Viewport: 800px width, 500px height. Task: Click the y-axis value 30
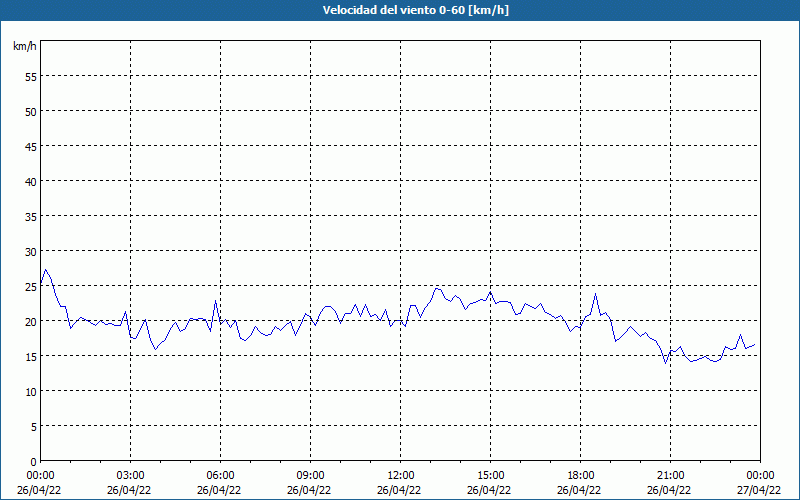31,252
